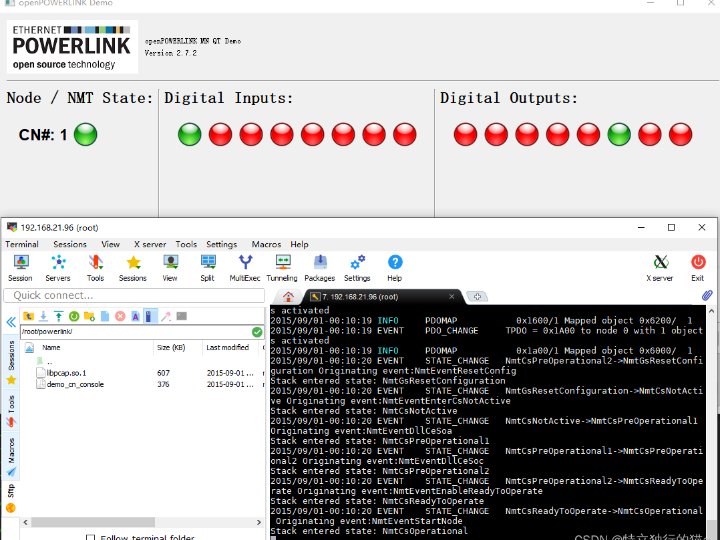Open the Packages manager

[x=319, y=265]
